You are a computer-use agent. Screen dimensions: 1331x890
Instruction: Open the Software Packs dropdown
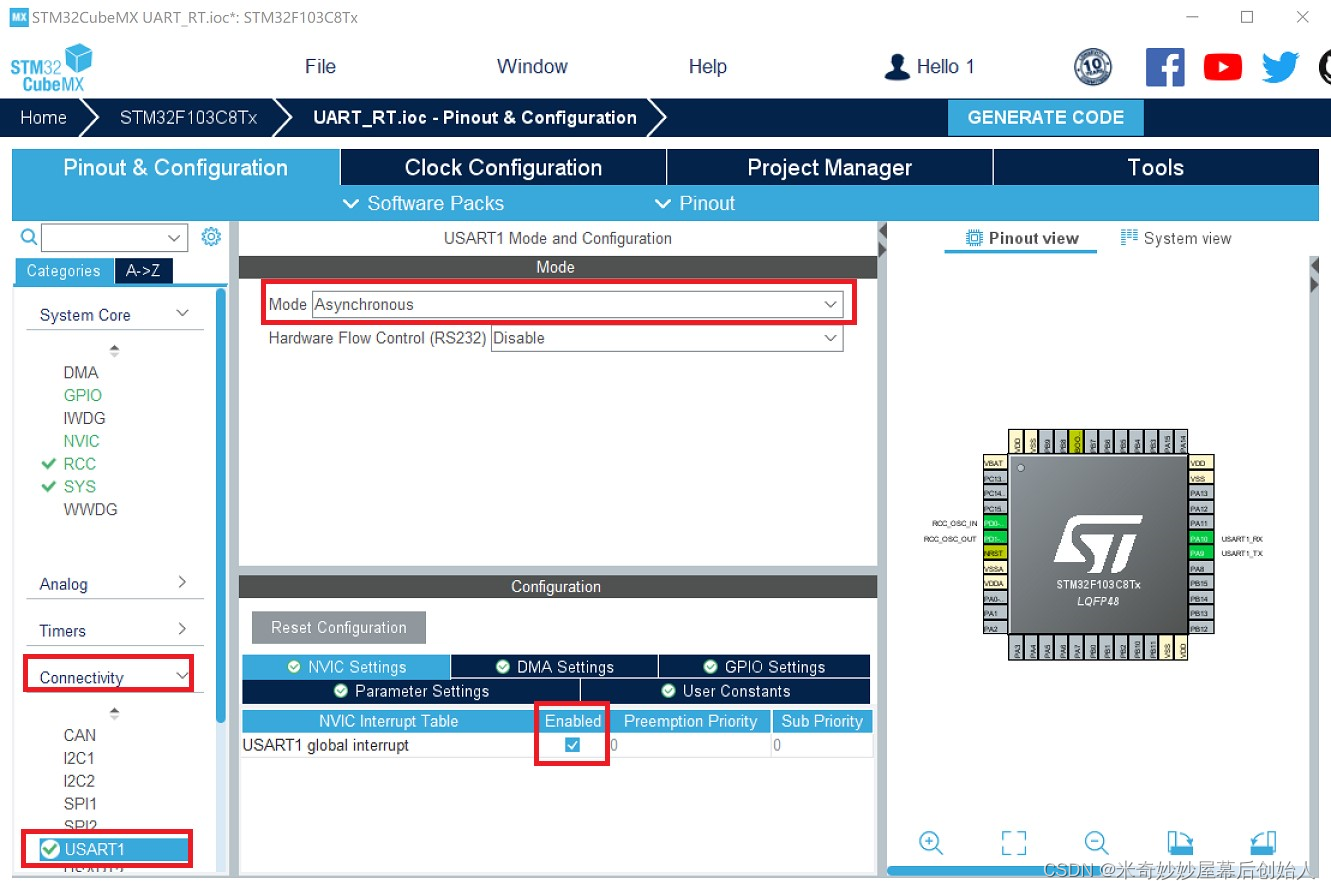[423, 203]
